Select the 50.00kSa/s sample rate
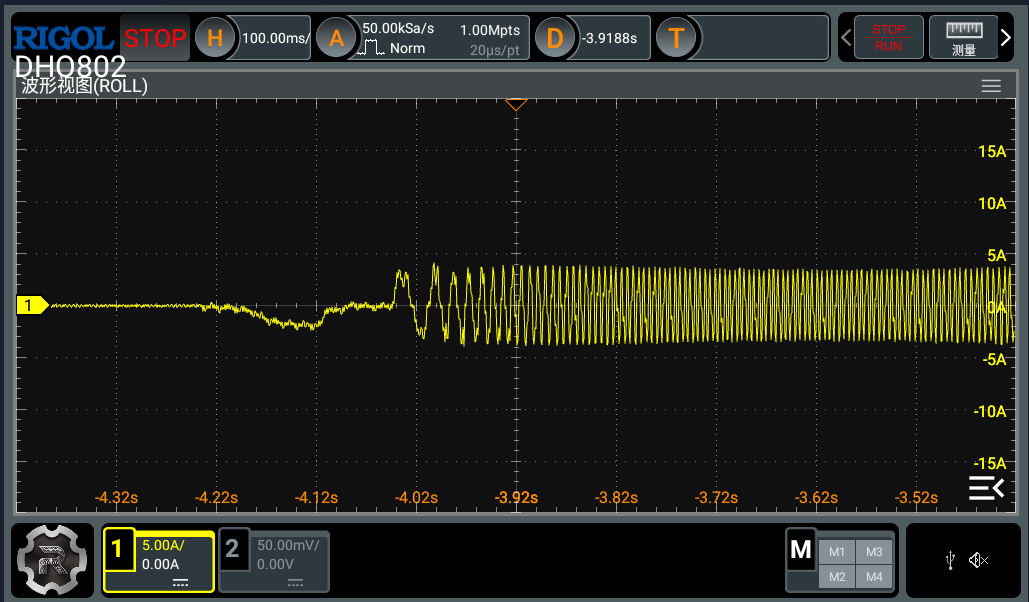1029x602 pixels. pyautogui.click(x=398, y=28)
